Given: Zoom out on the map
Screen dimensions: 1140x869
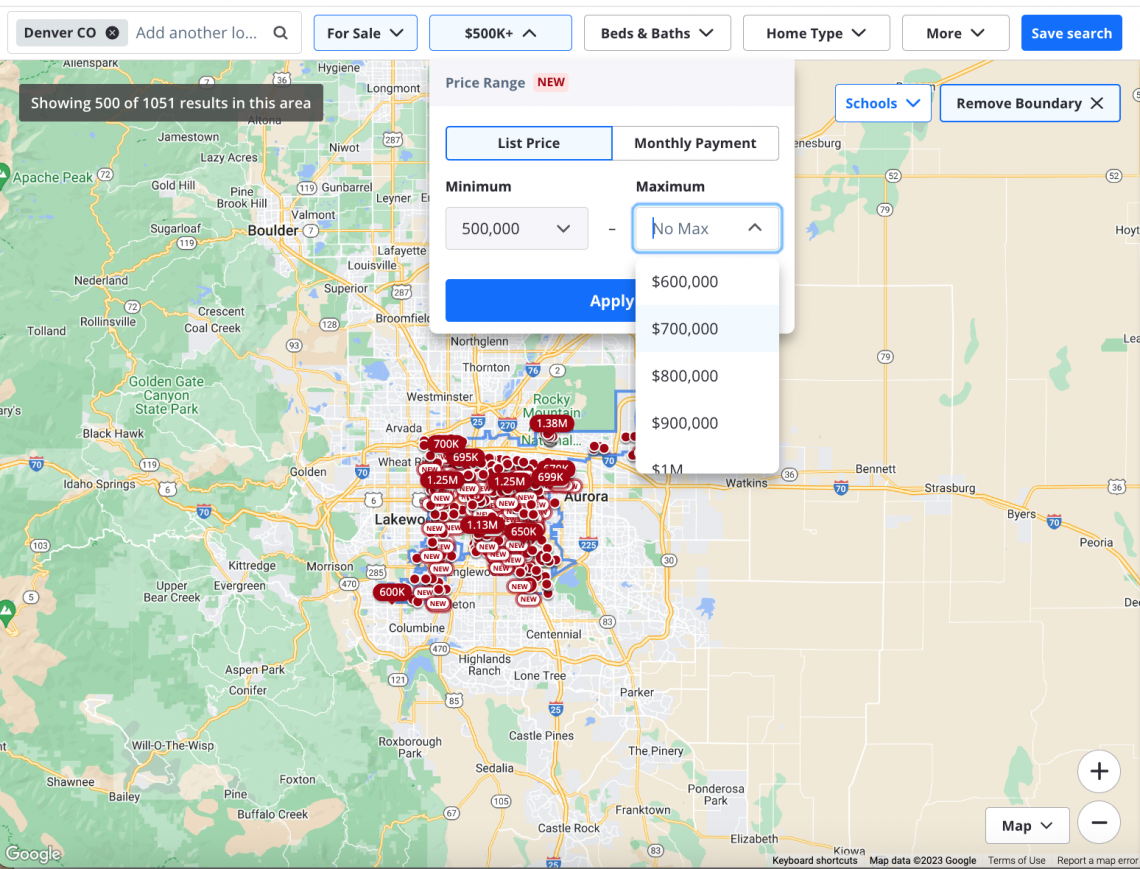Looking at the screenshot, I should pyautogui.click(x=1099, y=822).
